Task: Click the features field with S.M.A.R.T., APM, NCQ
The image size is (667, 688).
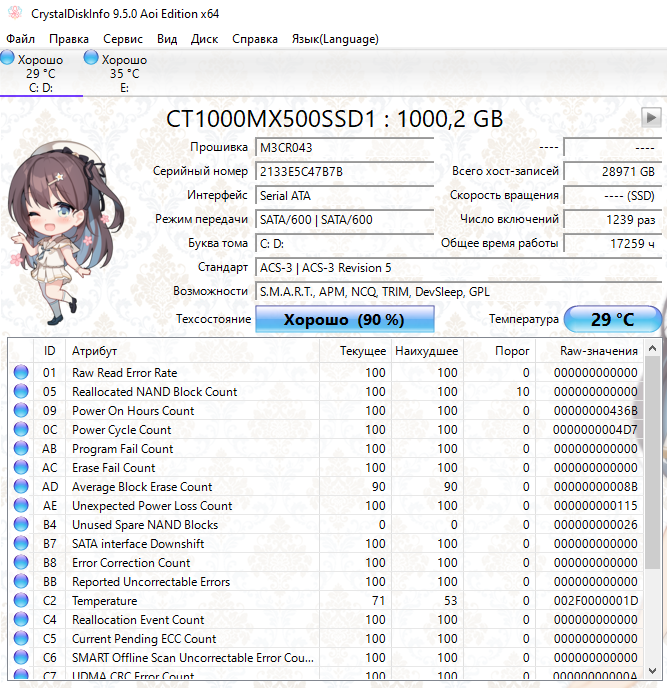Action: [459, 292]
